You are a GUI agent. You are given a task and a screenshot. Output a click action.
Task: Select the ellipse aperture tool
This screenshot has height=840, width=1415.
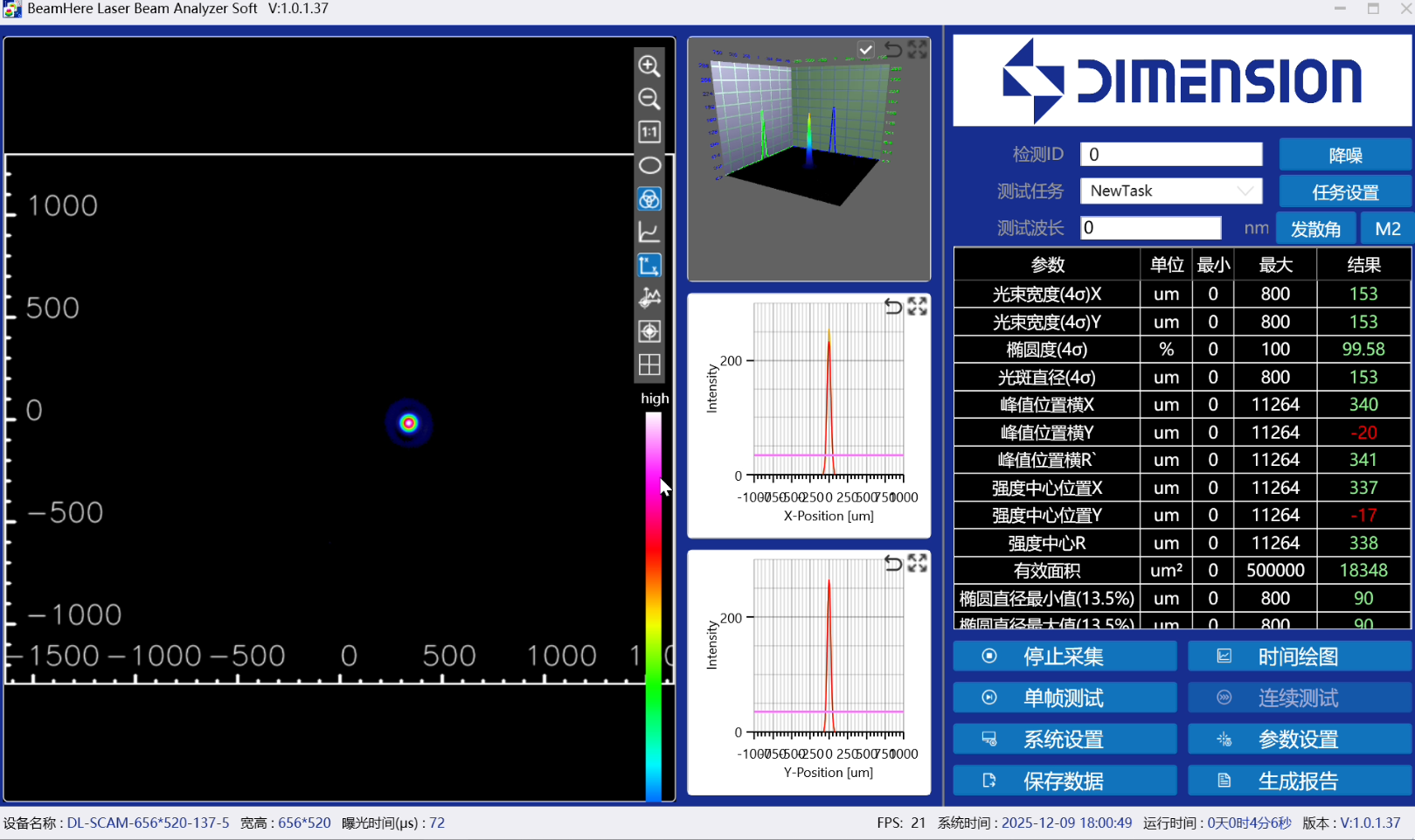pyautogui.click(x=649, y=165)
